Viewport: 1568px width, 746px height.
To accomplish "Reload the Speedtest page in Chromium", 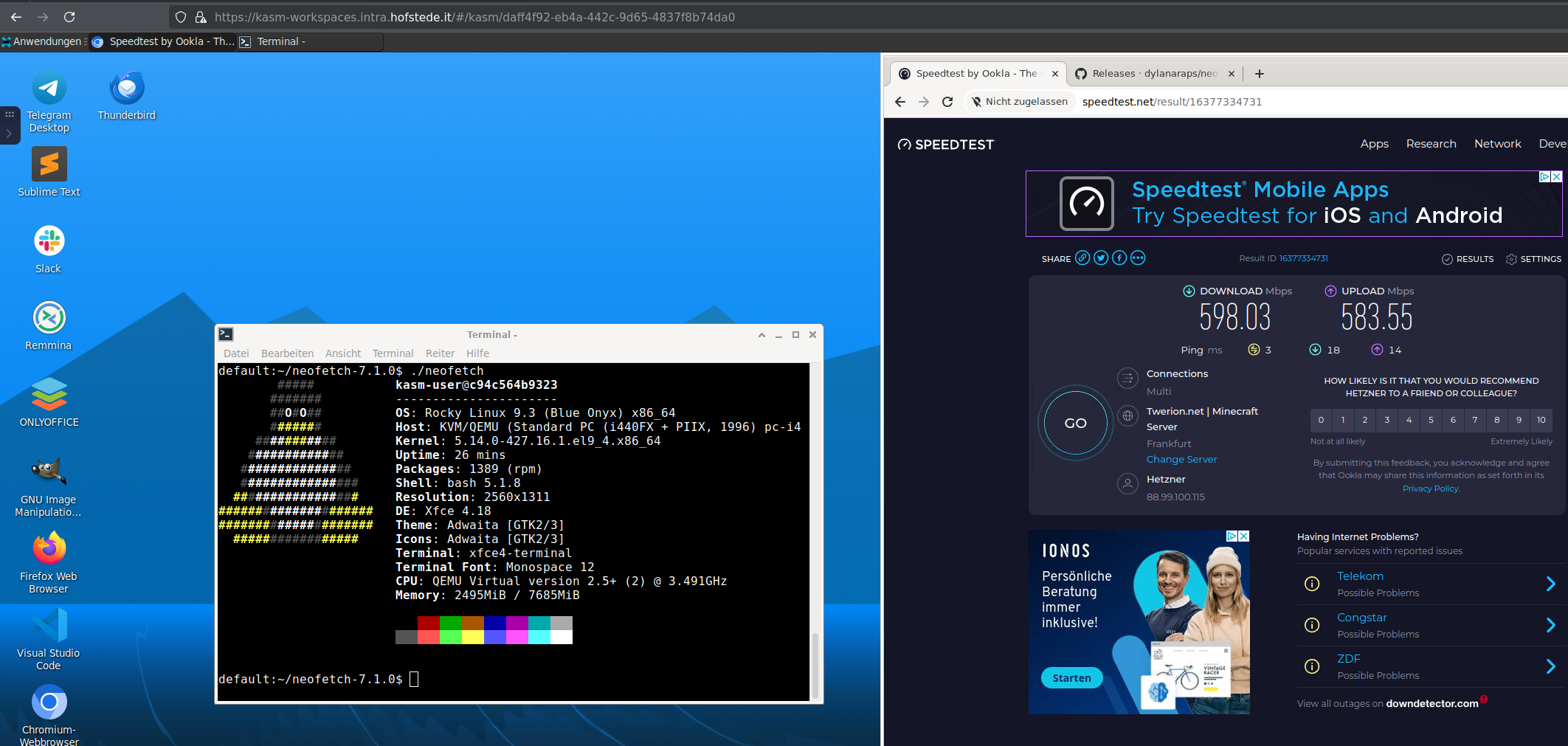I will pyautogui.click(x=947, y=102).
